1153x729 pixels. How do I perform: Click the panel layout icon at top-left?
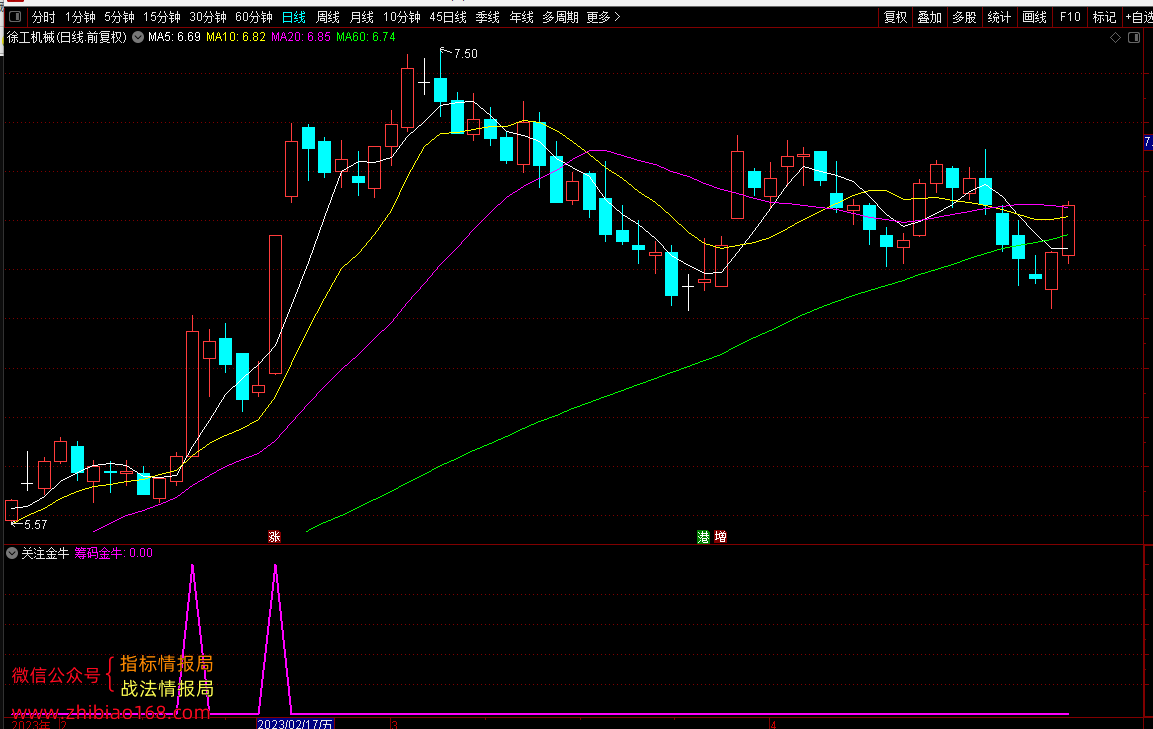[15, 16]
